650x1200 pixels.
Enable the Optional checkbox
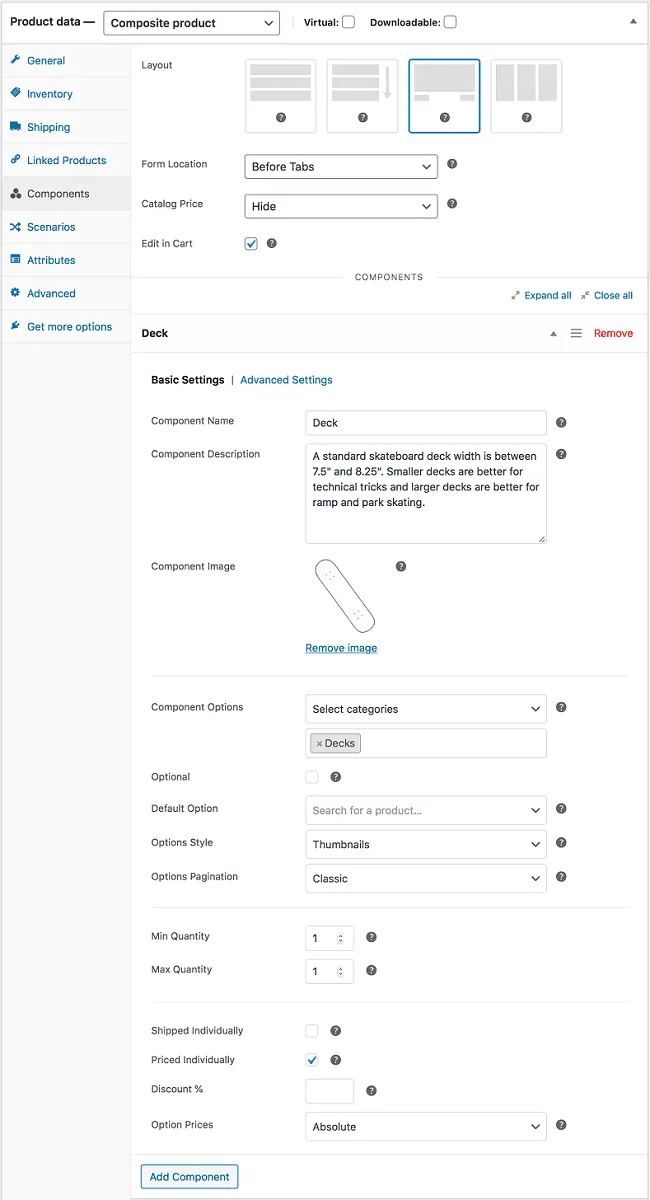pyautogui.click(x=312, y=777)
